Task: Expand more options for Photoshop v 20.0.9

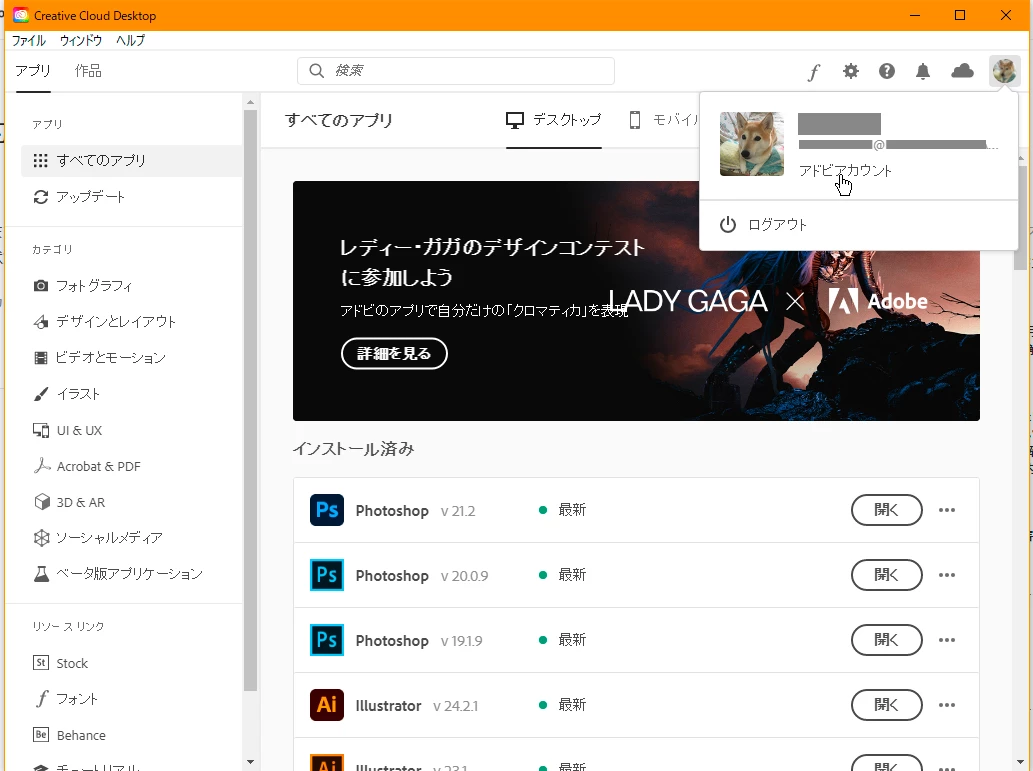Action: pos(947,575)
